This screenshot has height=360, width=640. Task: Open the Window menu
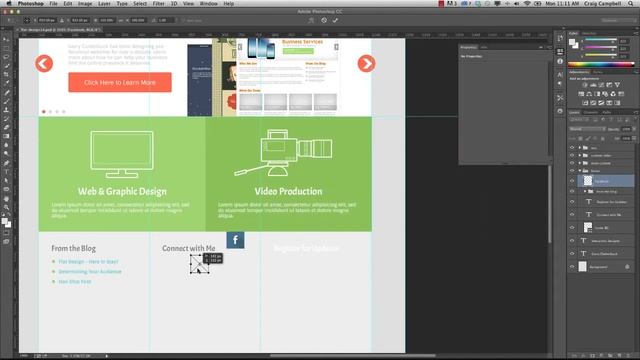(x=208, y=3)
